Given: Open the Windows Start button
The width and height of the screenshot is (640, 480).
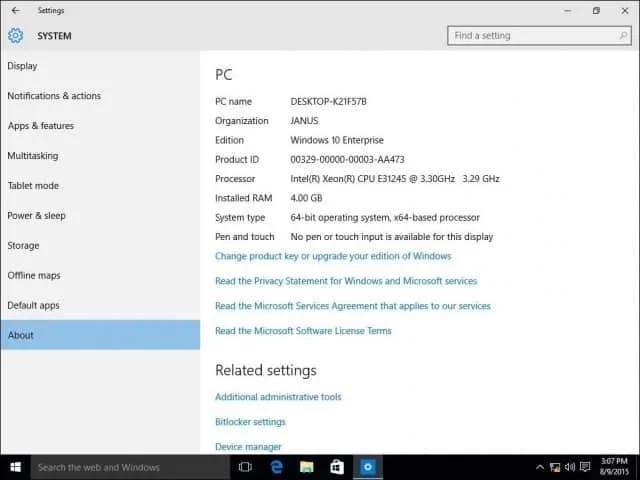Looking at the screenshot, I should (16, 467).
